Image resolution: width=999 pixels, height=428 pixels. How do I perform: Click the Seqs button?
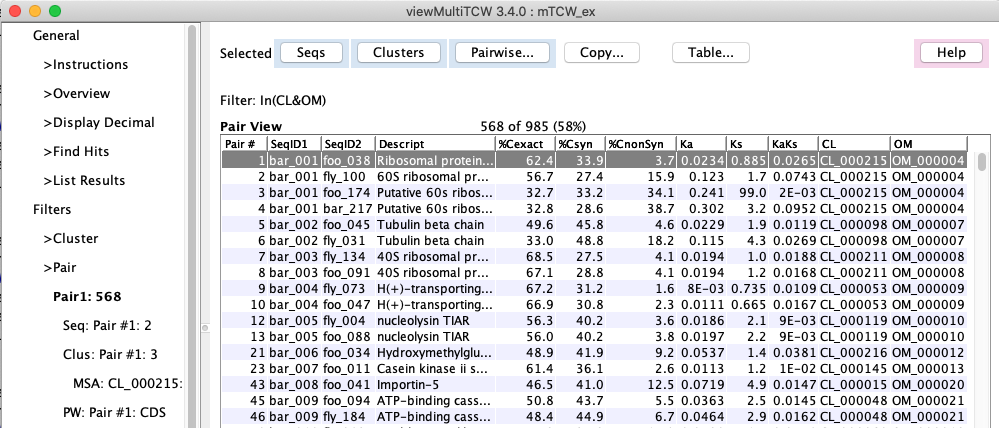point(310,53)
